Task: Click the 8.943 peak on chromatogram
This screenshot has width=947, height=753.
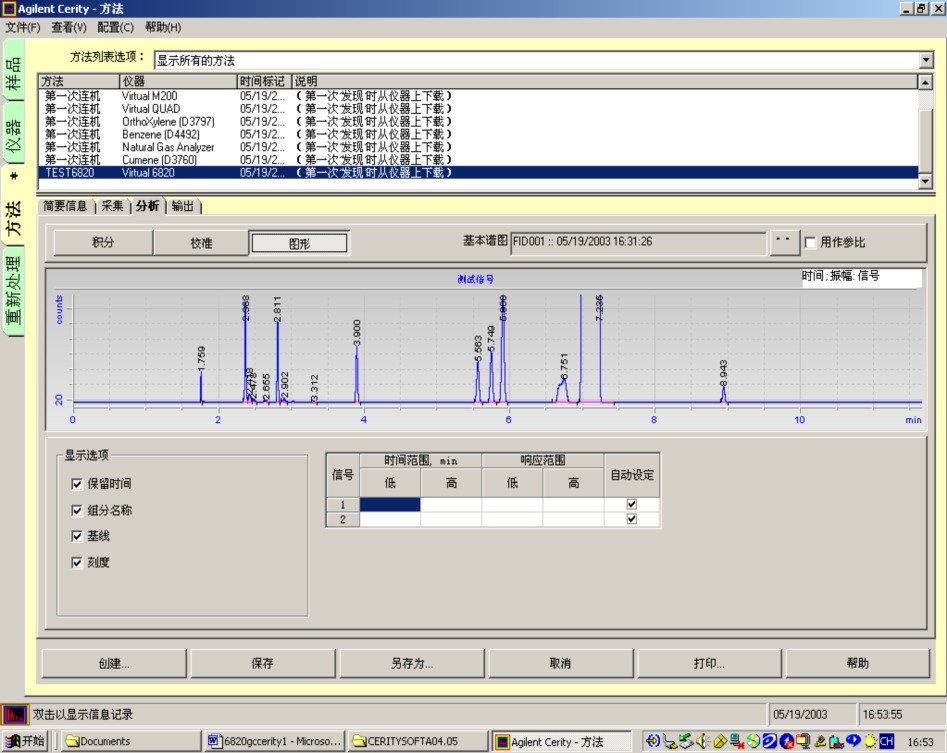Action: (723, 394)
